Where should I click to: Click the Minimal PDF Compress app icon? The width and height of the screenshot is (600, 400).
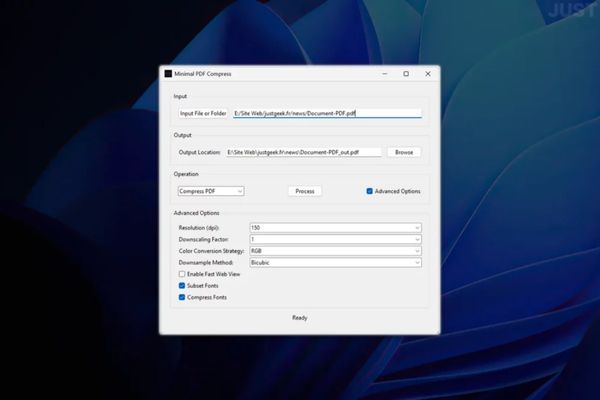168,74
